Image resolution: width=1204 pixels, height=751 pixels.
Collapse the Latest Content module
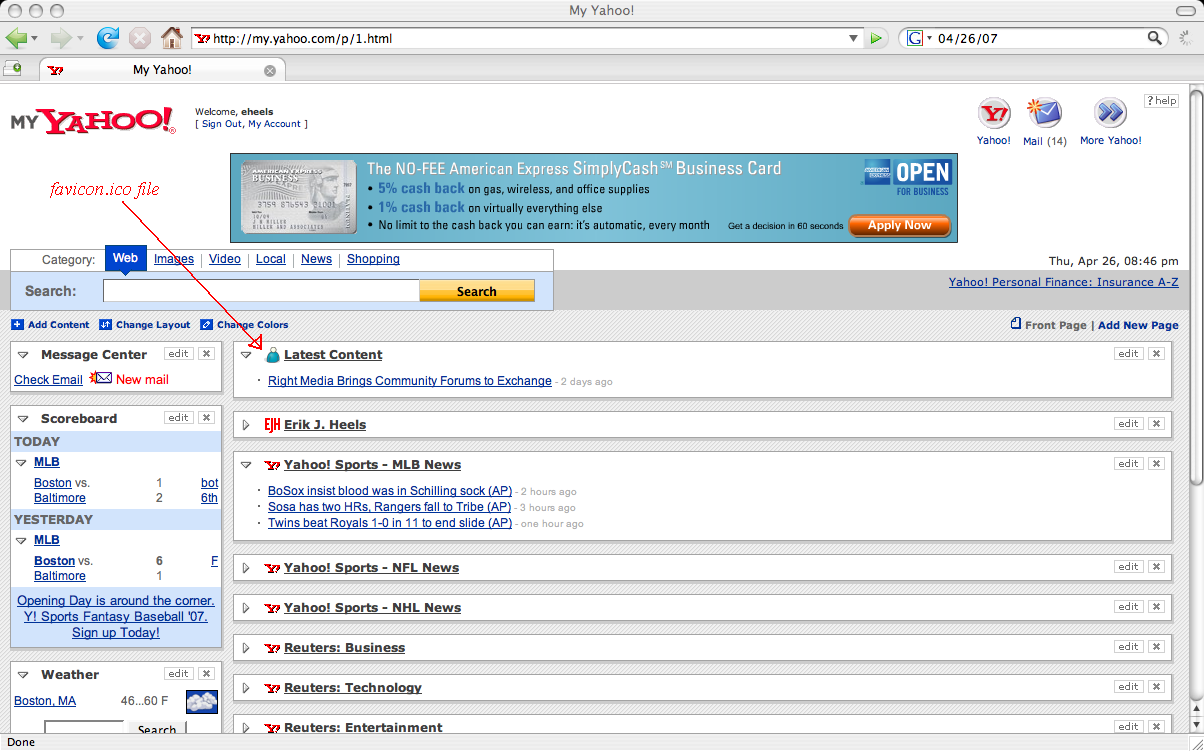click(246, 355)
